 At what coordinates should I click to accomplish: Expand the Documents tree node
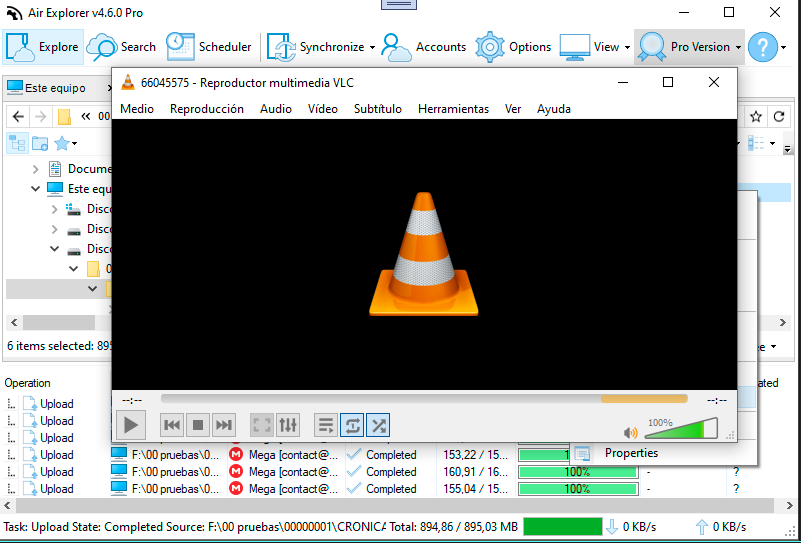pyautogui.click(x=35, y=169)
